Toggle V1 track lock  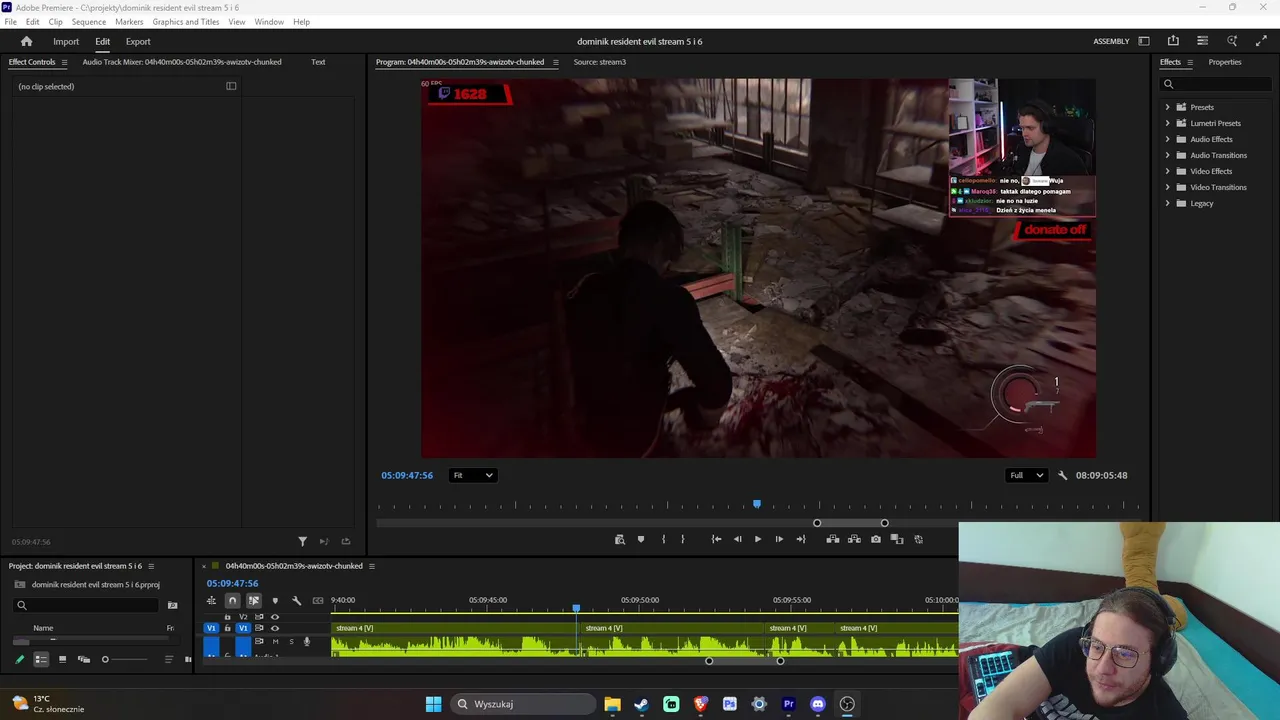click(x=227, y=628)
